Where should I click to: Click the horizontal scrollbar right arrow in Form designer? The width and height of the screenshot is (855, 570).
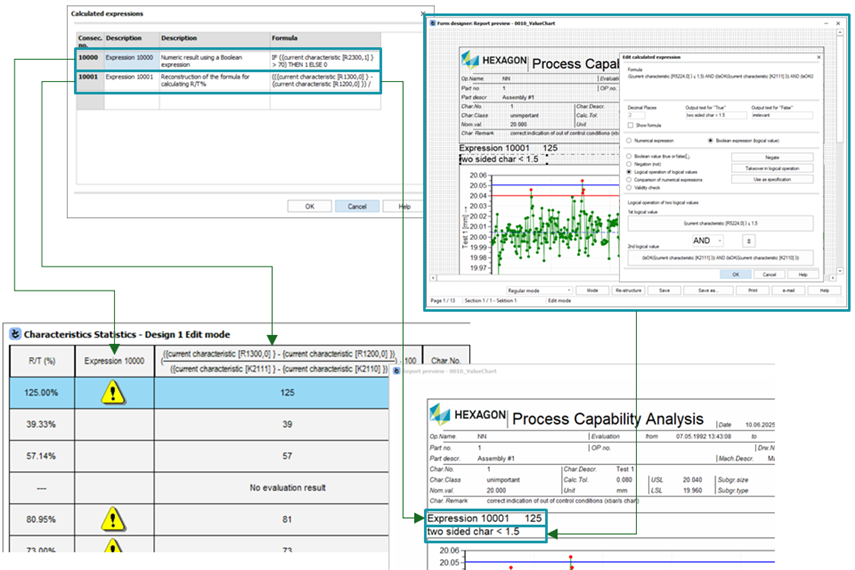833,278
